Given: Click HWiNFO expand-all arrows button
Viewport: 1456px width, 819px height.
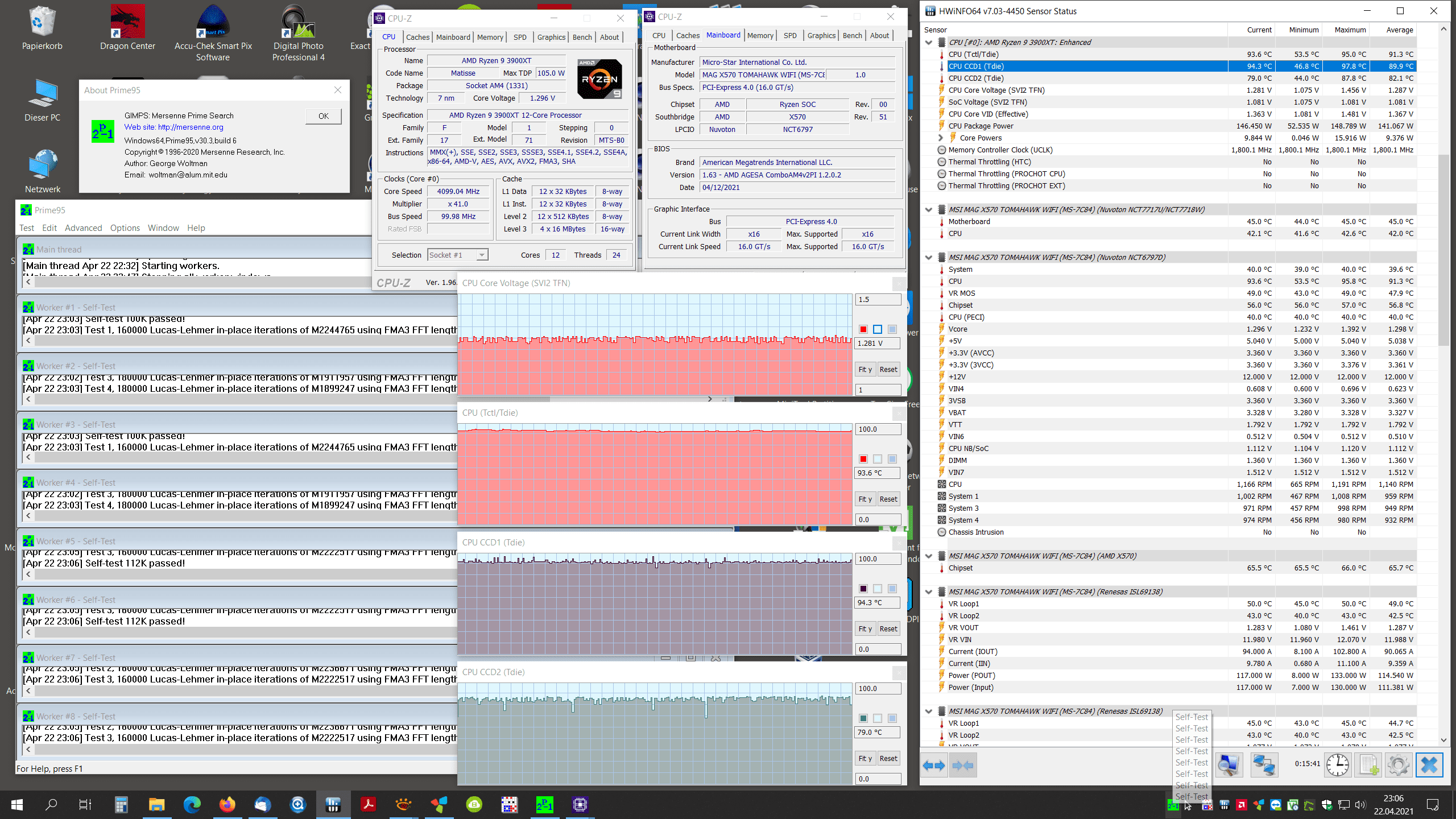Looking at the screenshot, I should [x=934, y=765].
